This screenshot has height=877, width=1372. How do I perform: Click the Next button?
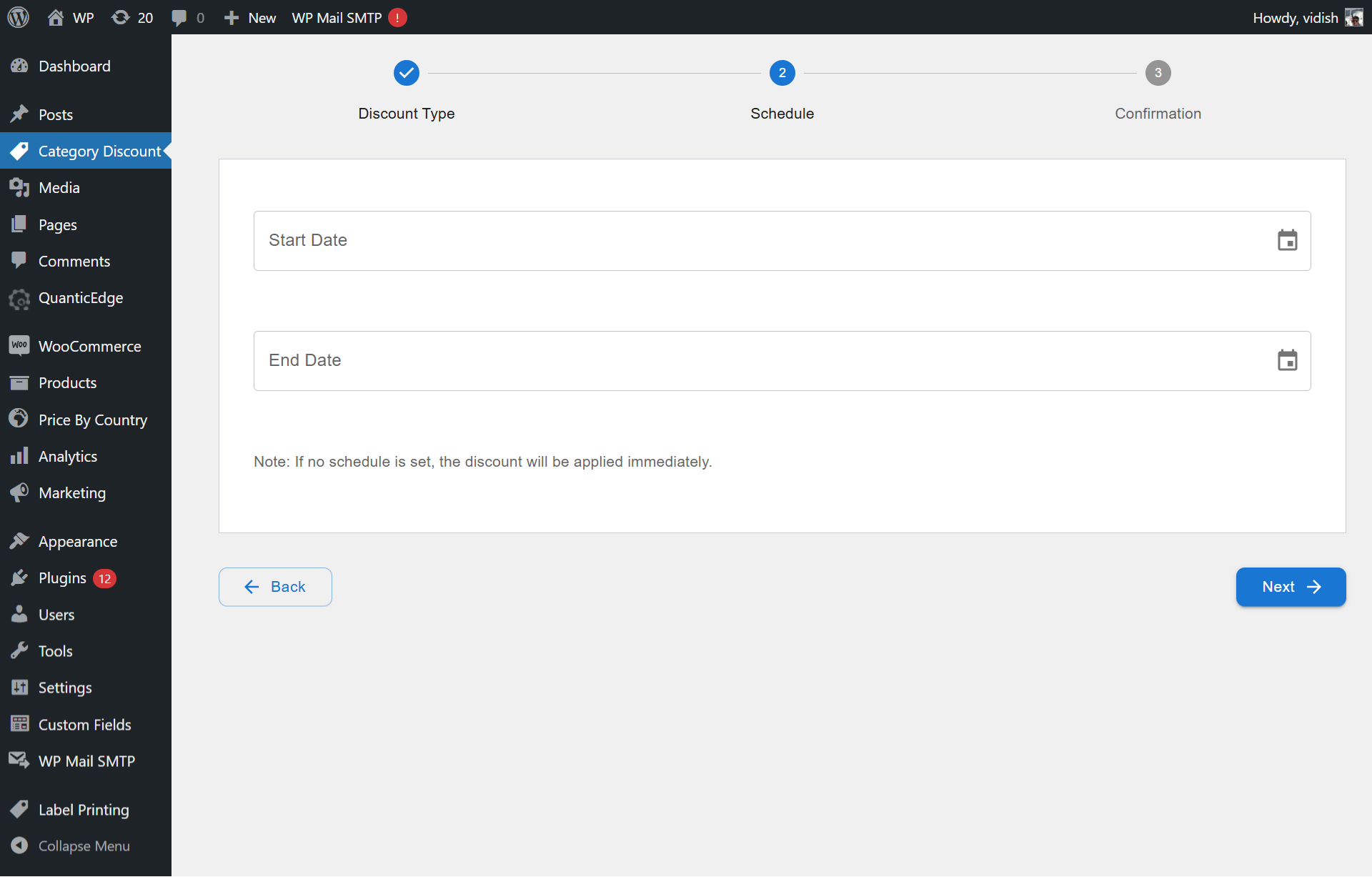click(1291, 587)
